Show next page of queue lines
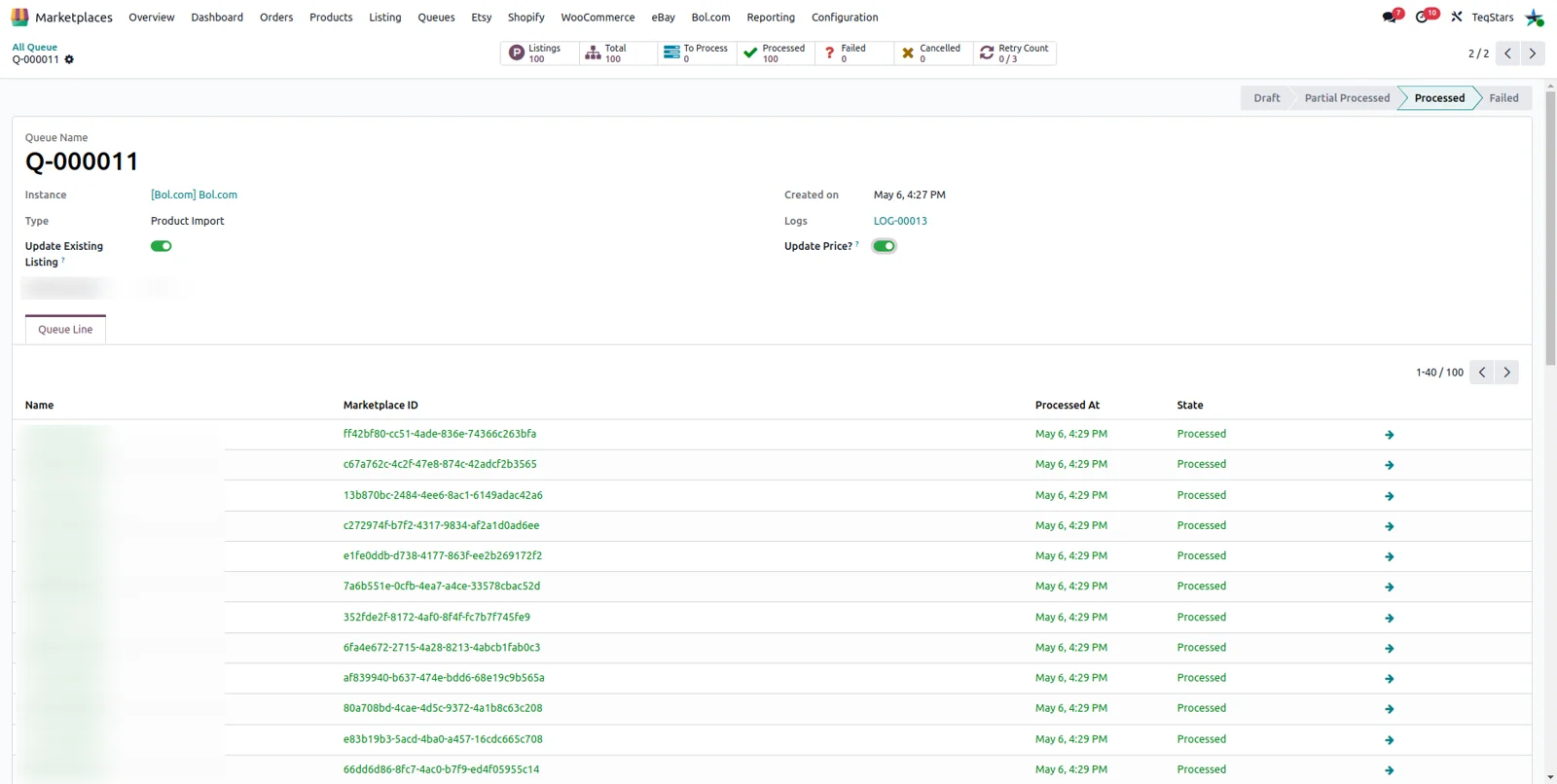1557x784 pixels. coord(1506,373)
